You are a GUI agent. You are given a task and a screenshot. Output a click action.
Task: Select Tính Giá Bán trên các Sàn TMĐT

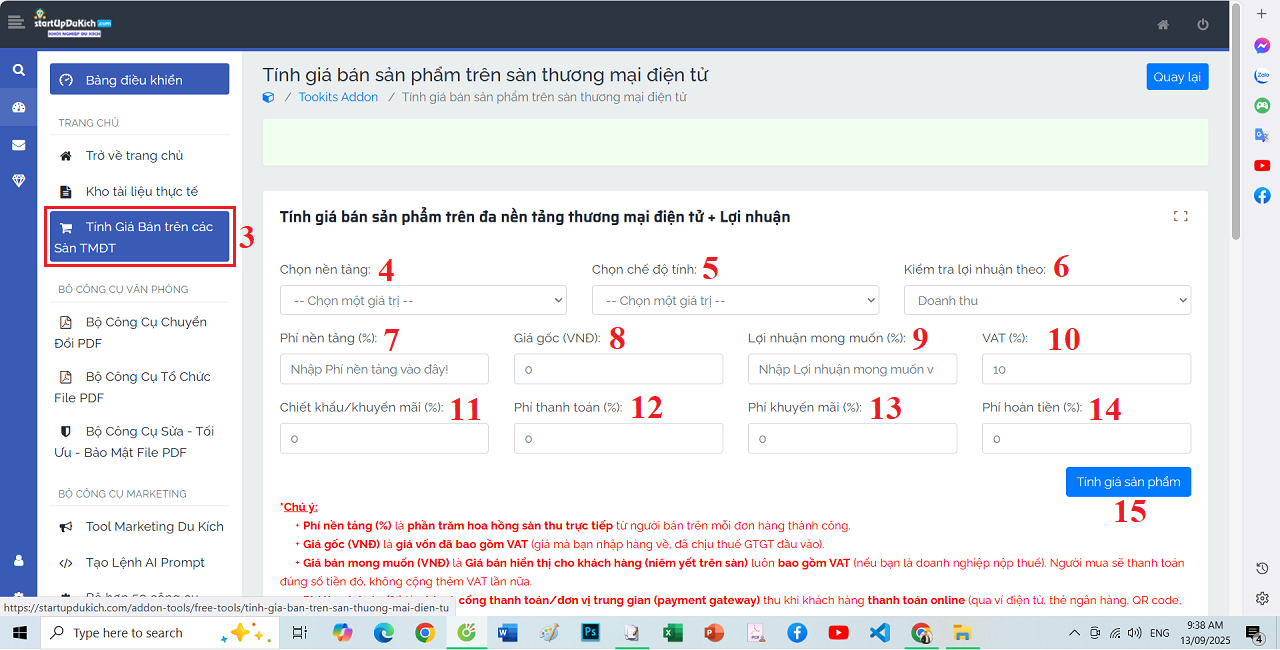tap(139, 237)
